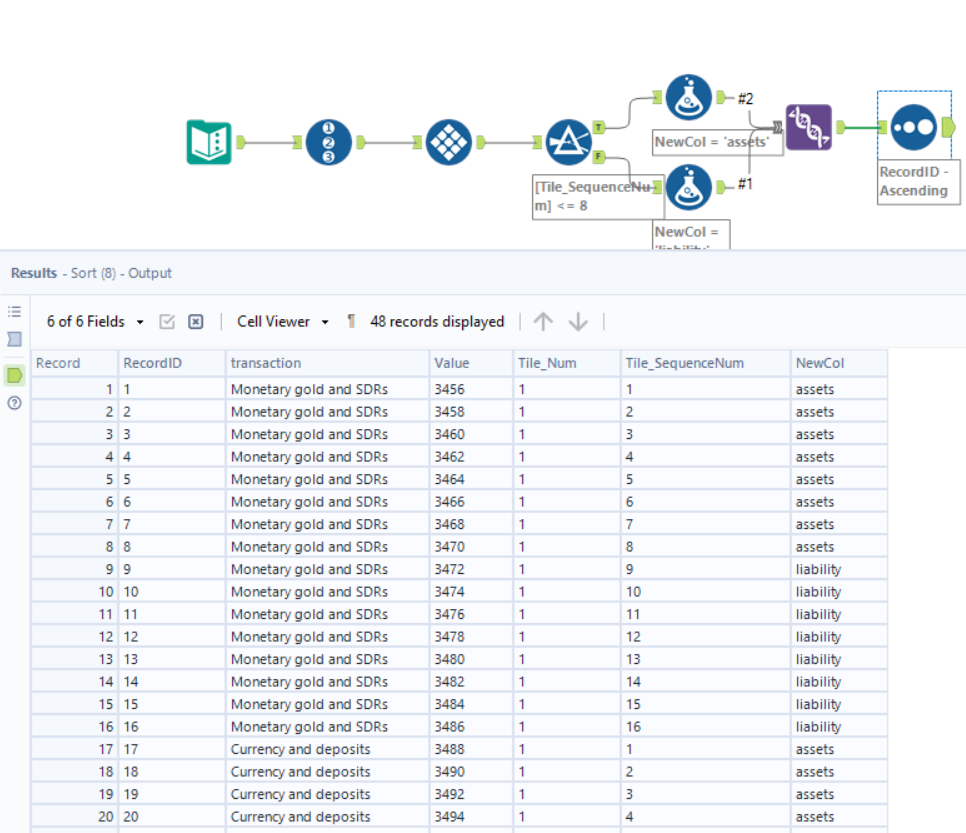Click Value cell 3470
The height and width of the screenshot is (833, 966).
coord(471,547)
